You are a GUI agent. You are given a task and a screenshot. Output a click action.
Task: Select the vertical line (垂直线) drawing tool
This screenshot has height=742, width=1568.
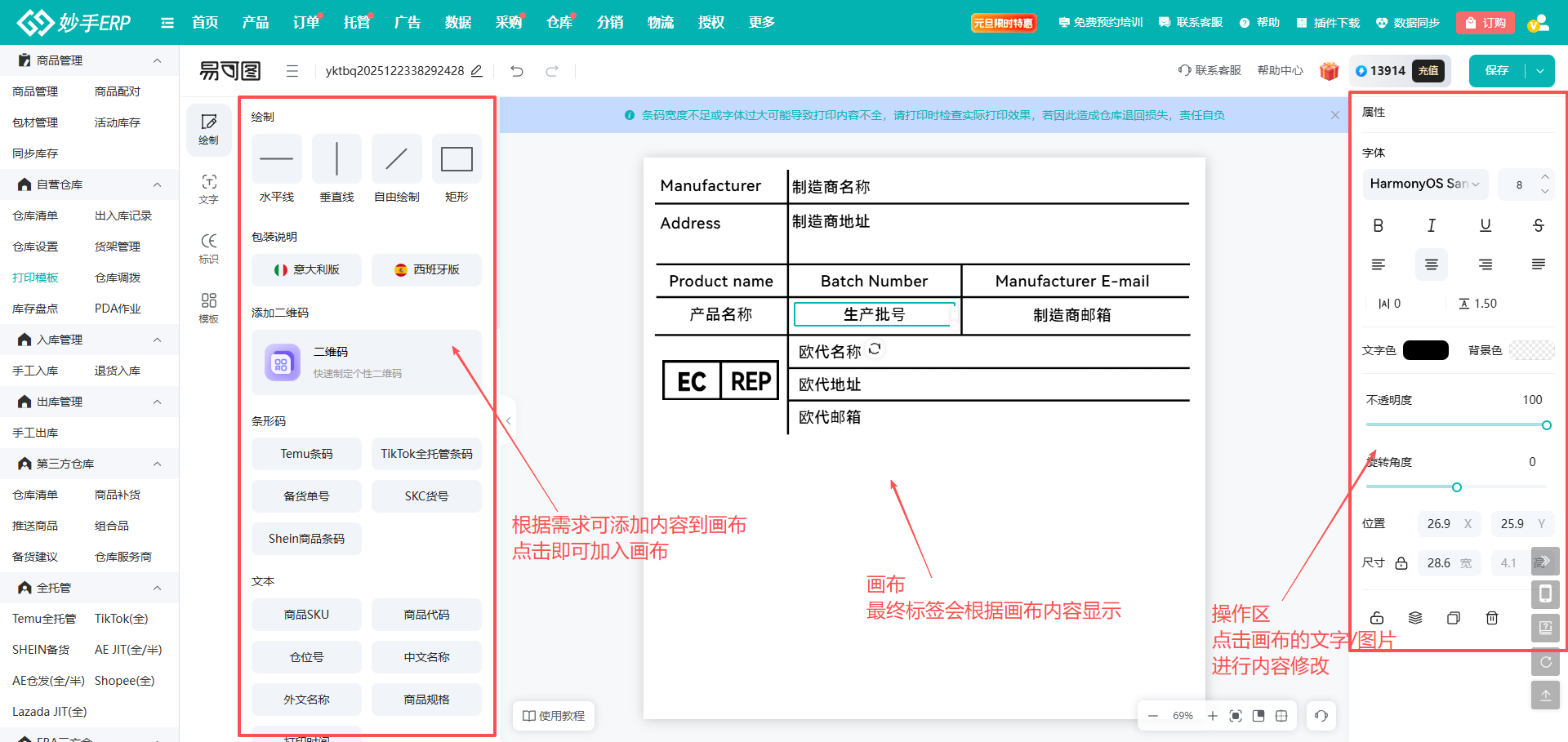336,158
